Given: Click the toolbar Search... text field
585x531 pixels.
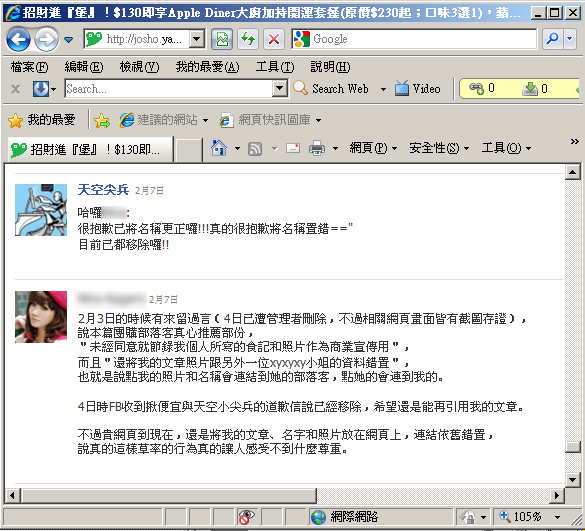Looking at the screenshot, I should tap(169, 89).
